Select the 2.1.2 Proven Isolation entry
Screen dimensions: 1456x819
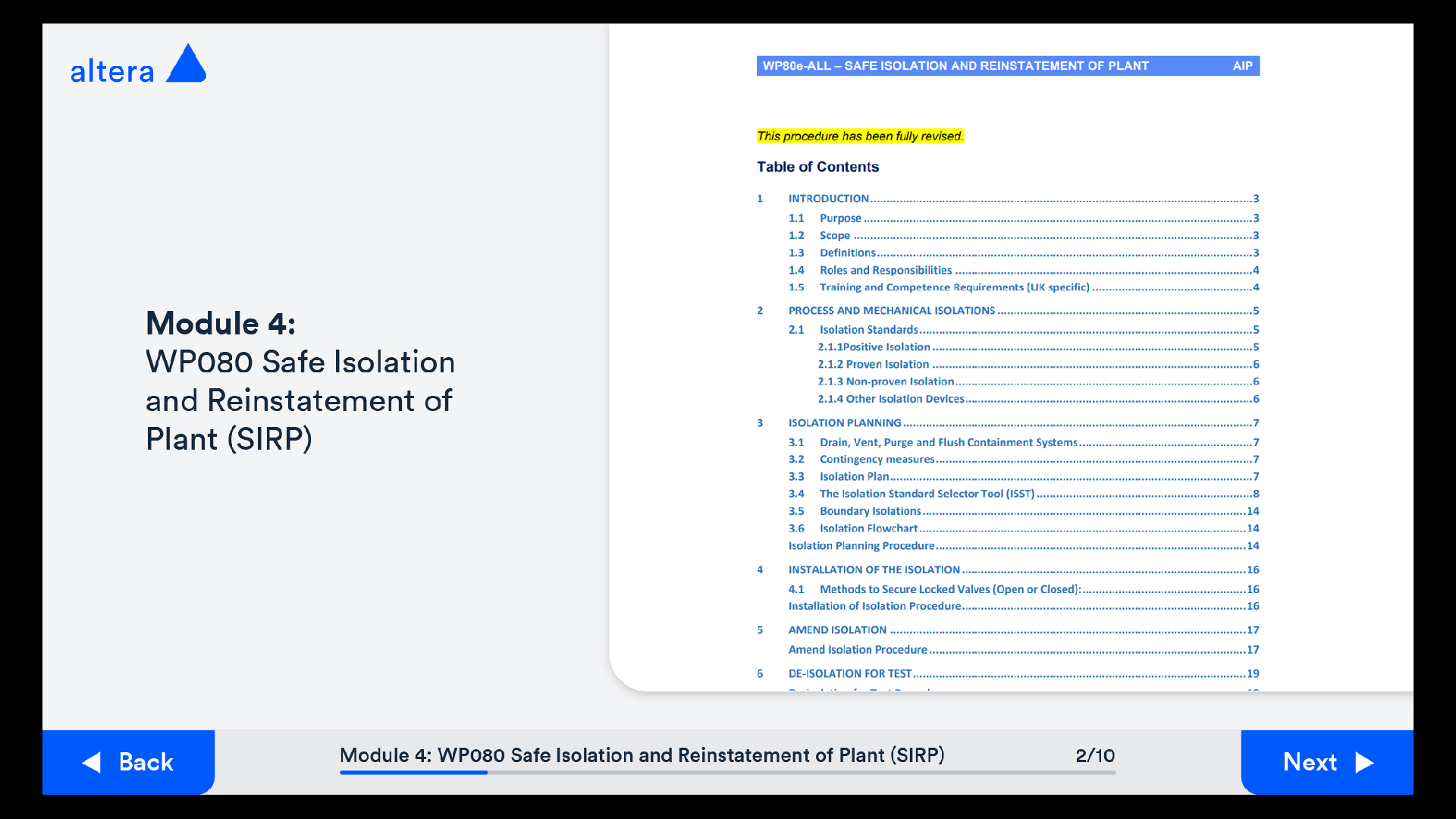(x=873, y=365)
